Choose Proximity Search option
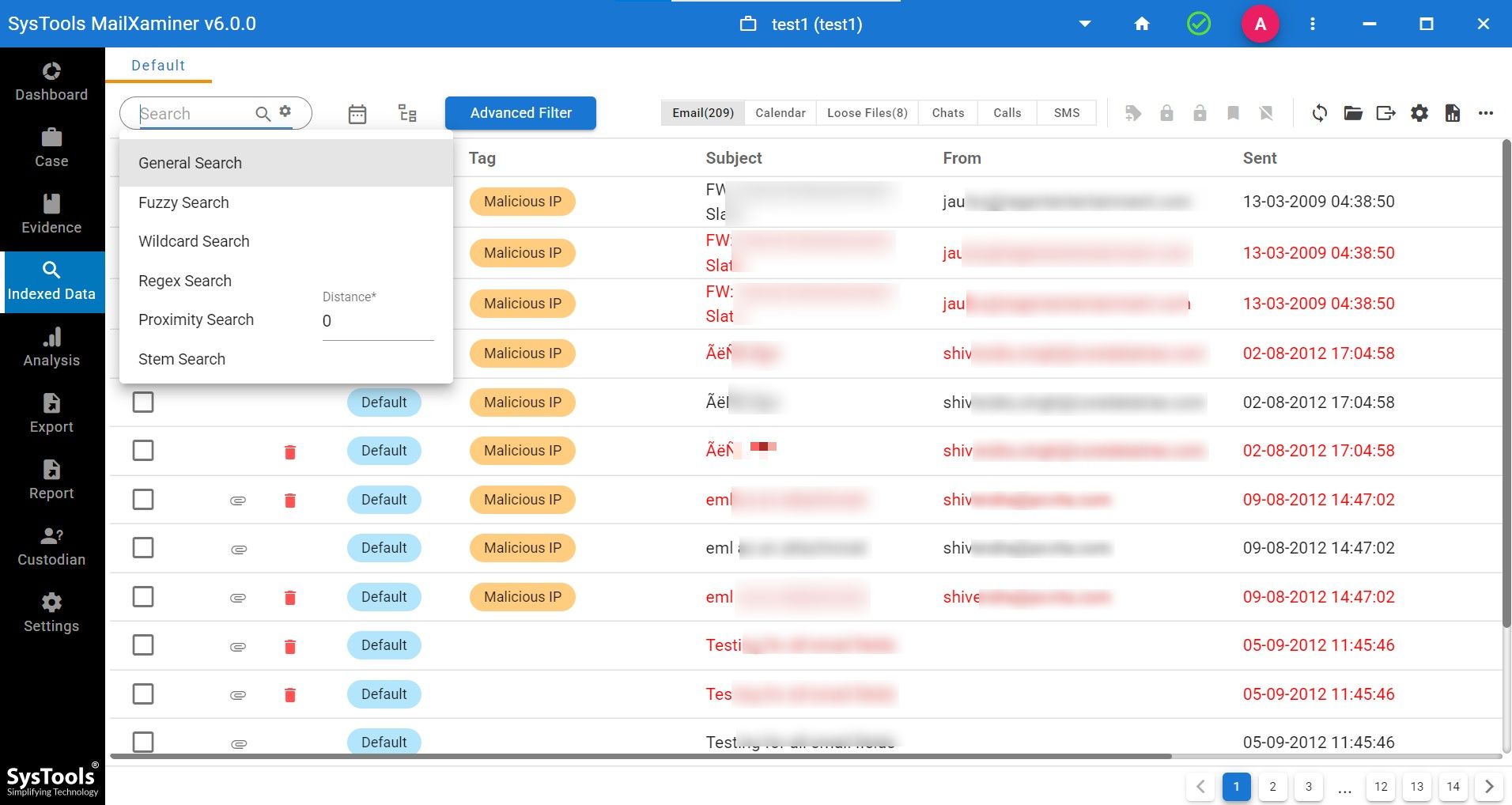 click(x=196, y=319)
